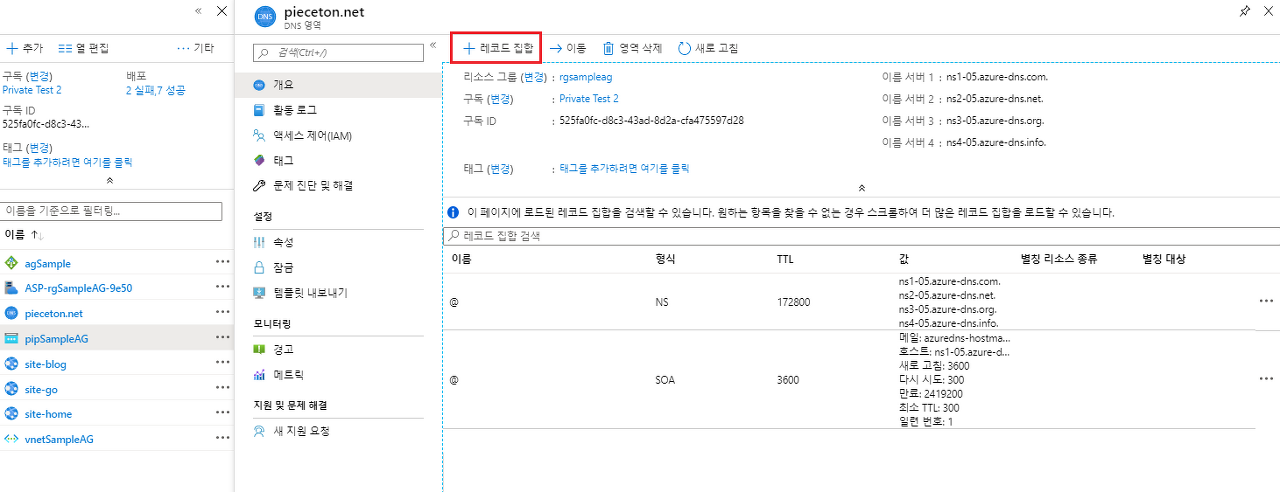The image size is (1280, 492).
Task: Click the 이름을 기준으로 필터링 filter field
Action: (112, 211)
